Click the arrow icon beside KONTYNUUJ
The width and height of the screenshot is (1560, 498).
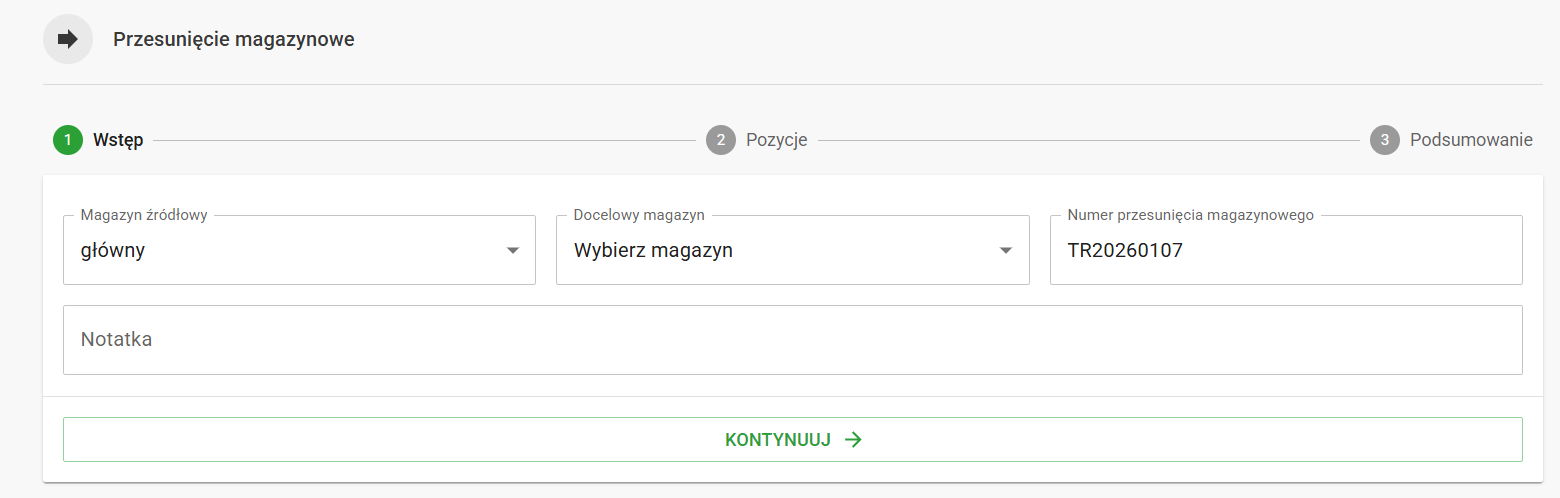point(853,440)
